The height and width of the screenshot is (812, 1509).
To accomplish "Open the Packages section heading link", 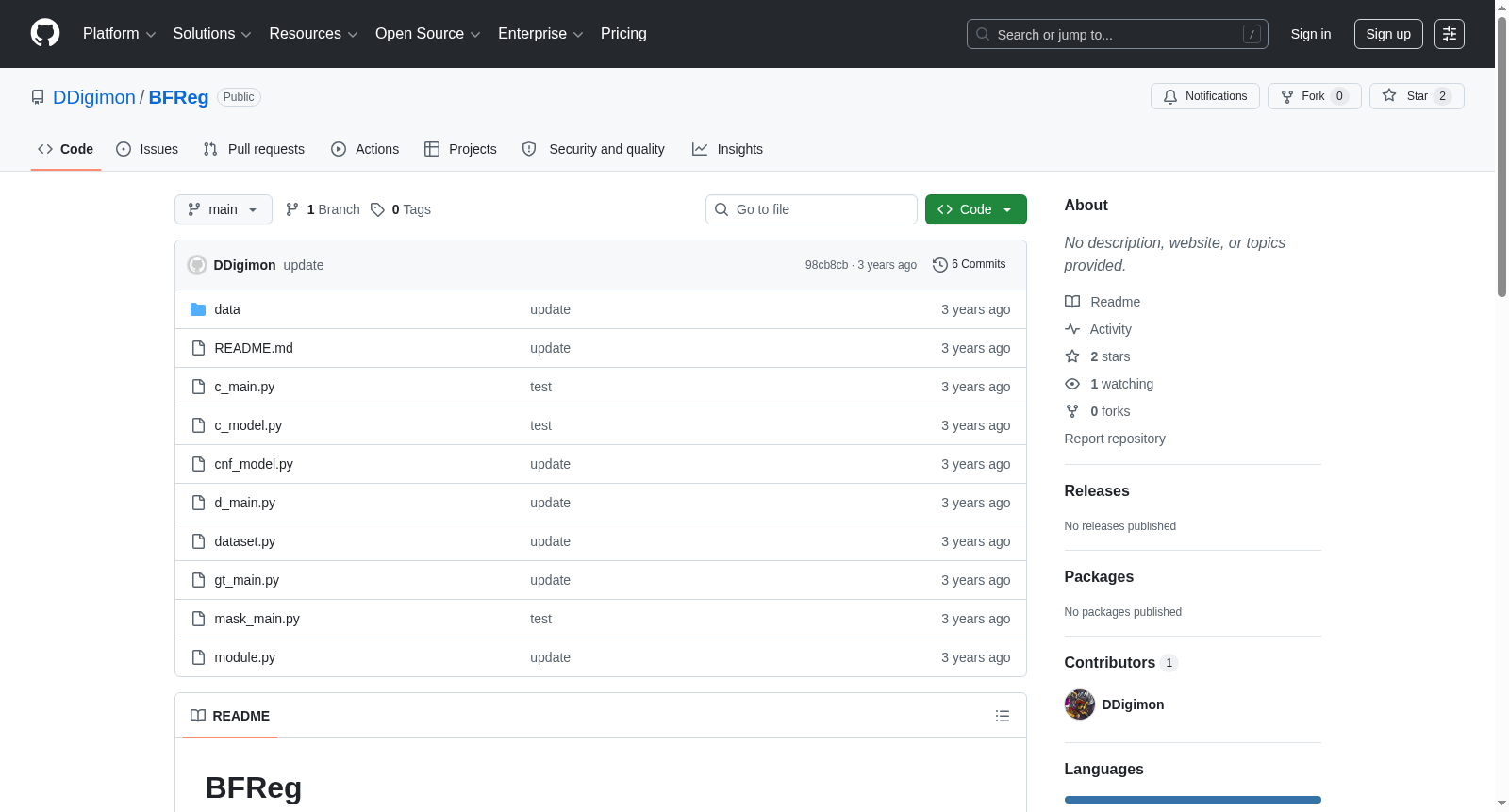I will coord(1099,576).
